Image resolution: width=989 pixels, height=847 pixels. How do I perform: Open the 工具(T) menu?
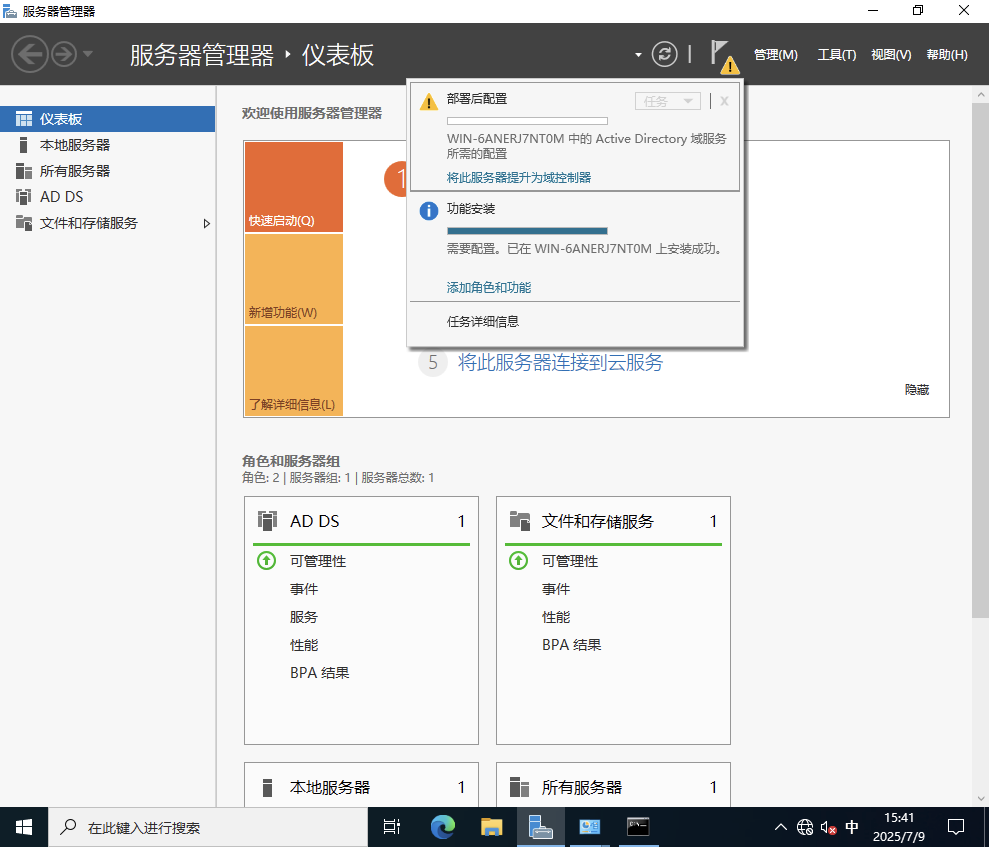836,55
